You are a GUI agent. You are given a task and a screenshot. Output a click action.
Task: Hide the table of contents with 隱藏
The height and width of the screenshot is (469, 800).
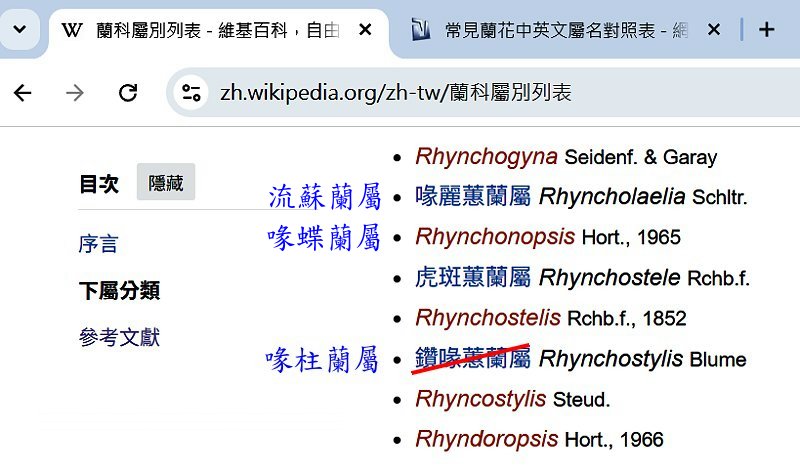166,183
